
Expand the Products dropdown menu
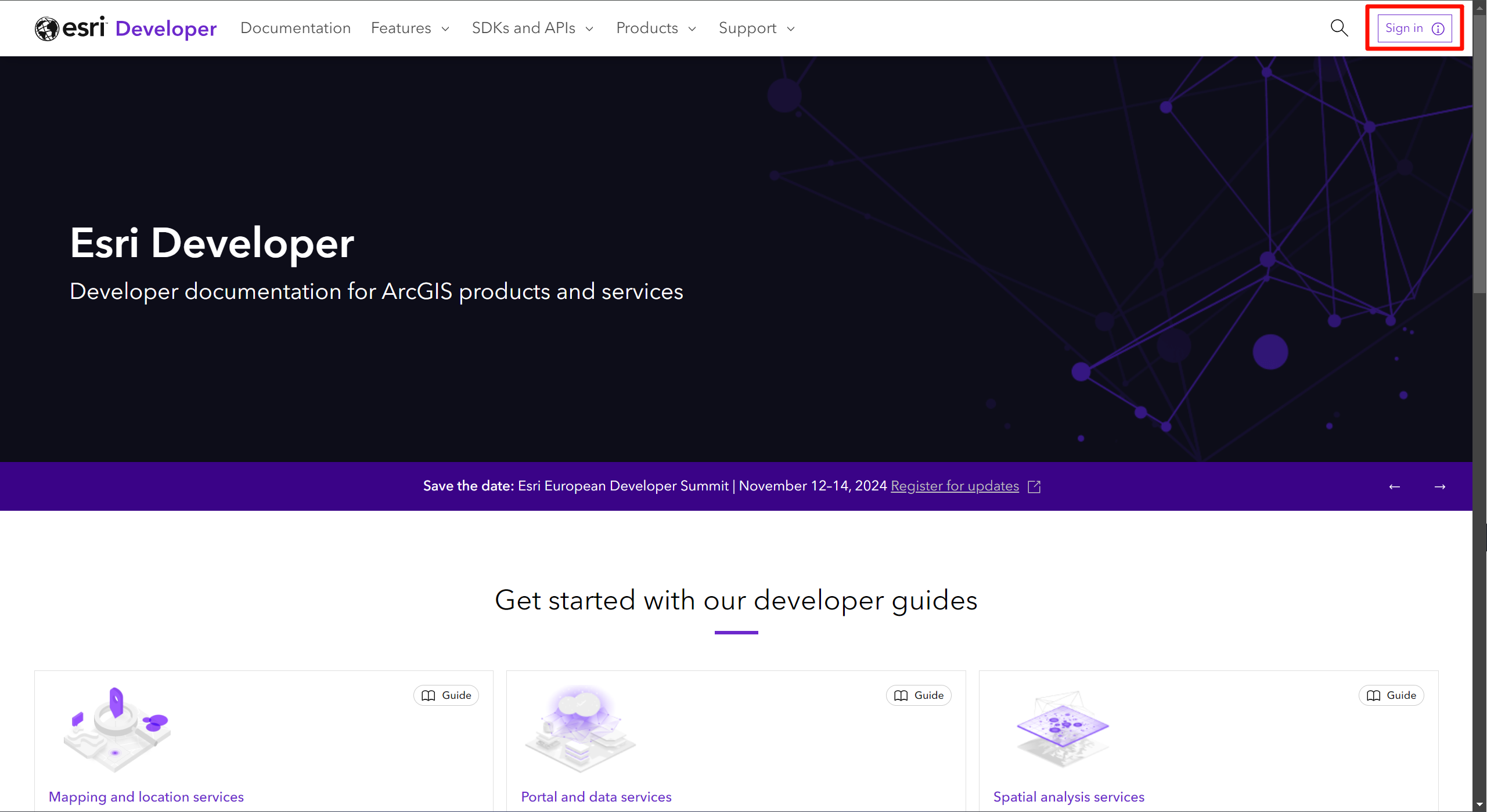tap(656, 28)
